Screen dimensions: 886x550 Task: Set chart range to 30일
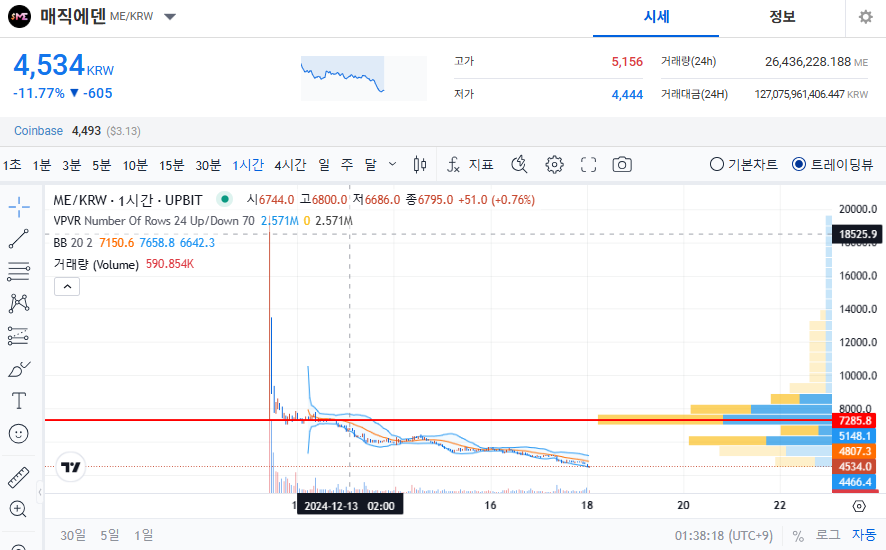click(x=73, y=535)
